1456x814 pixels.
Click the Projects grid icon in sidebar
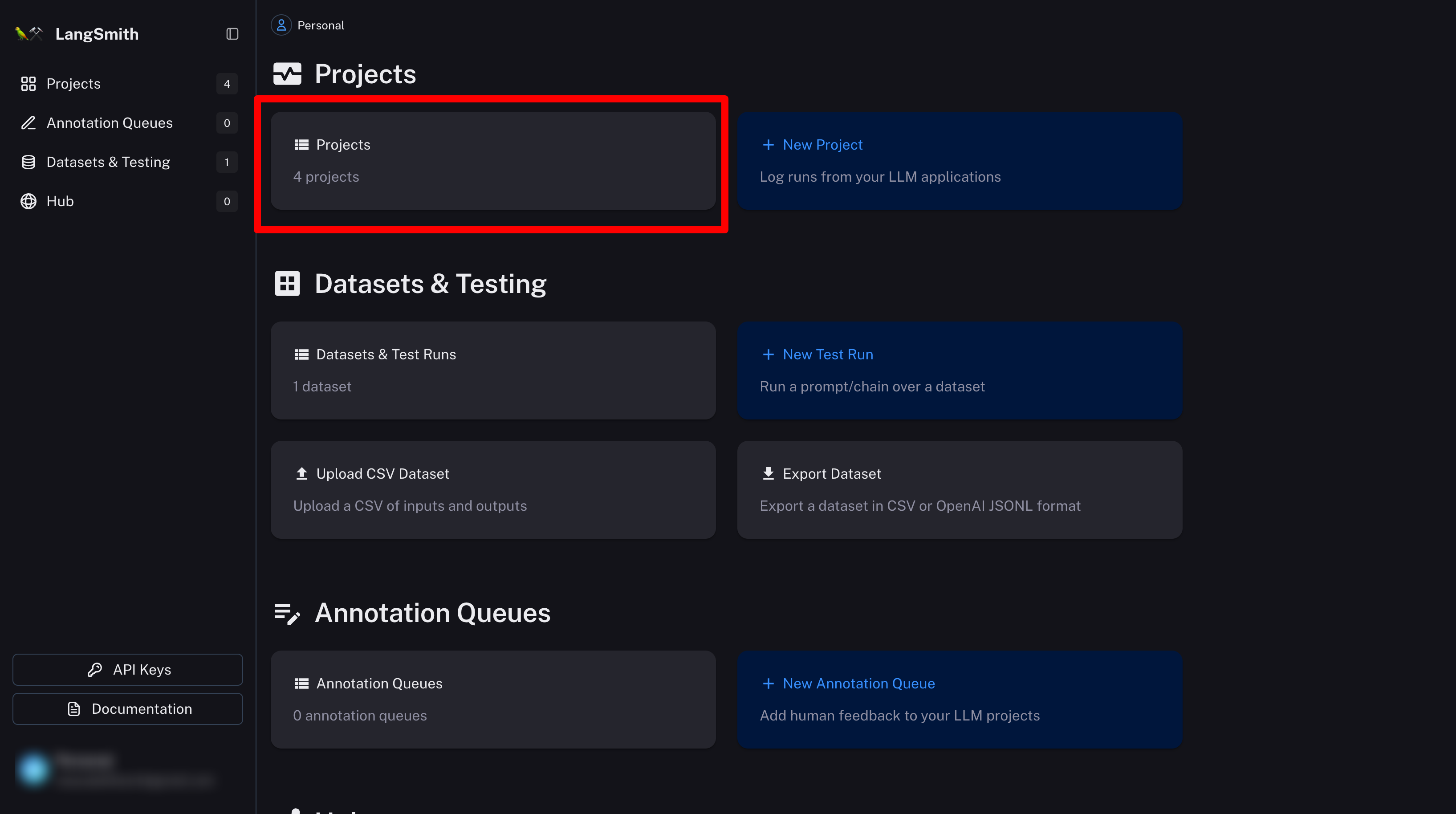coord(28,84)
